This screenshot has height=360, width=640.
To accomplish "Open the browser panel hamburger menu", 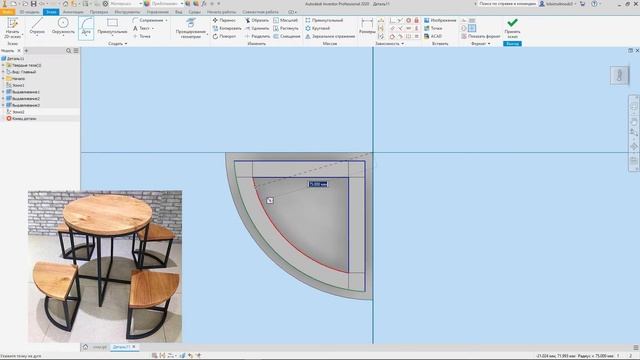I will click(x=76, y=51).
